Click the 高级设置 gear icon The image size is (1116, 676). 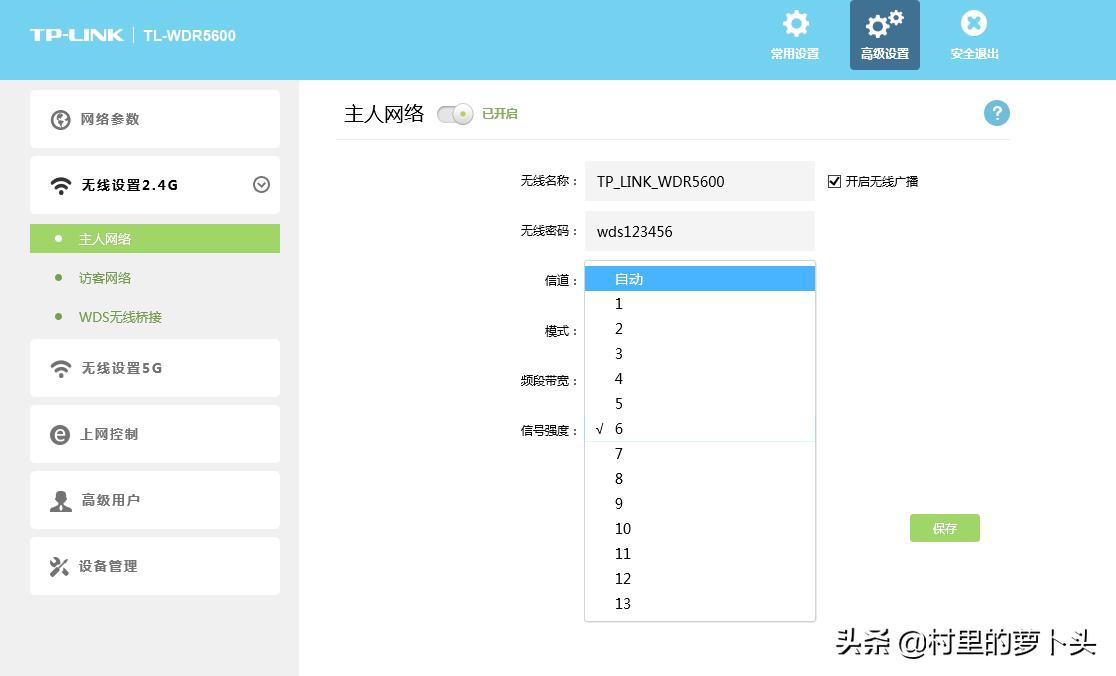point(884,27)
